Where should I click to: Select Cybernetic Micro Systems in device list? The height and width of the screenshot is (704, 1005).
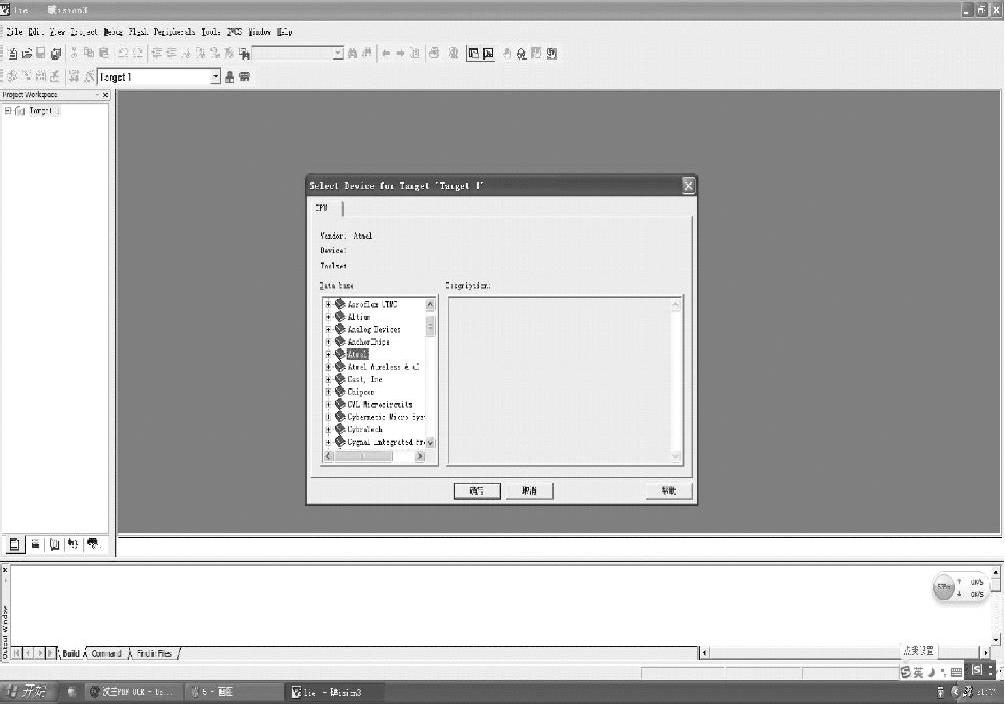386,417
